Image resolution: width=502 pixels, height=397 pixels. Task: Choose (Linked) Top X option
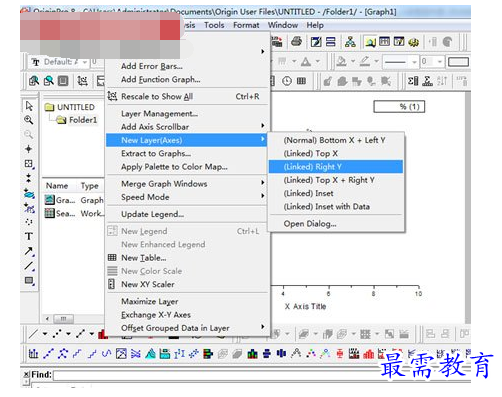336,153
